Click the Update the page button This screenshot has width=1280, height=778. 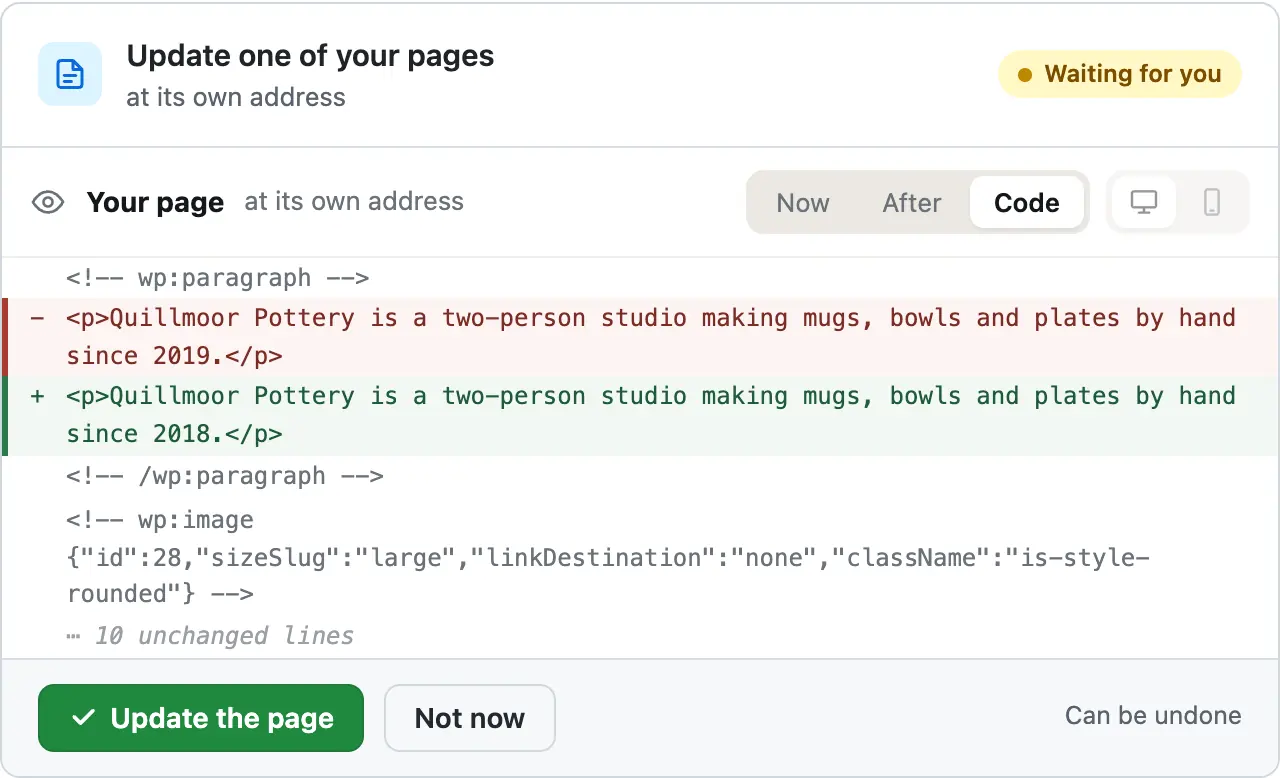[201, 718]
